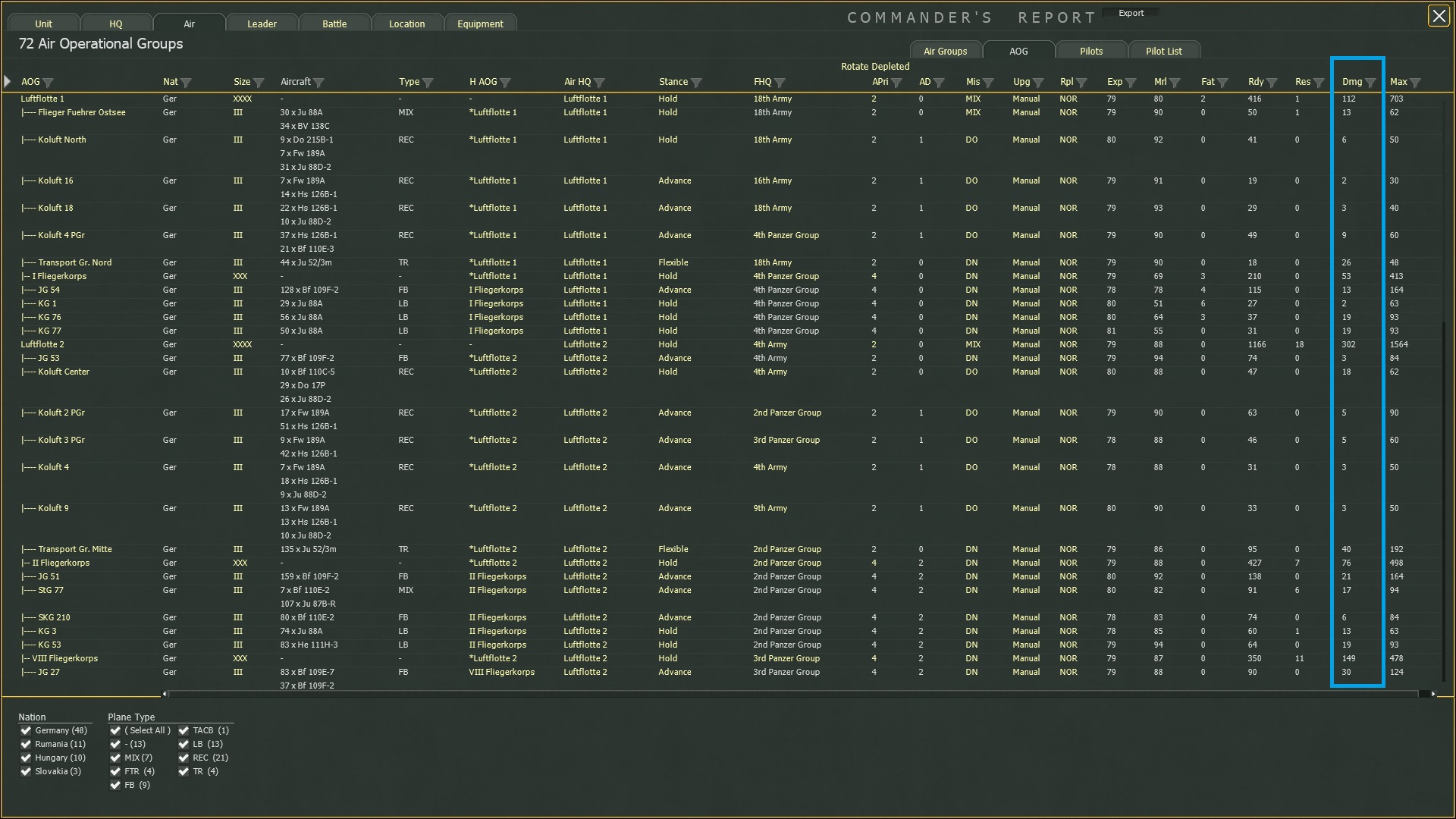This screenshot has width=1456, height=819.
Task: Click the filter icon beside AOG column
Action: (x=49, y=83)
